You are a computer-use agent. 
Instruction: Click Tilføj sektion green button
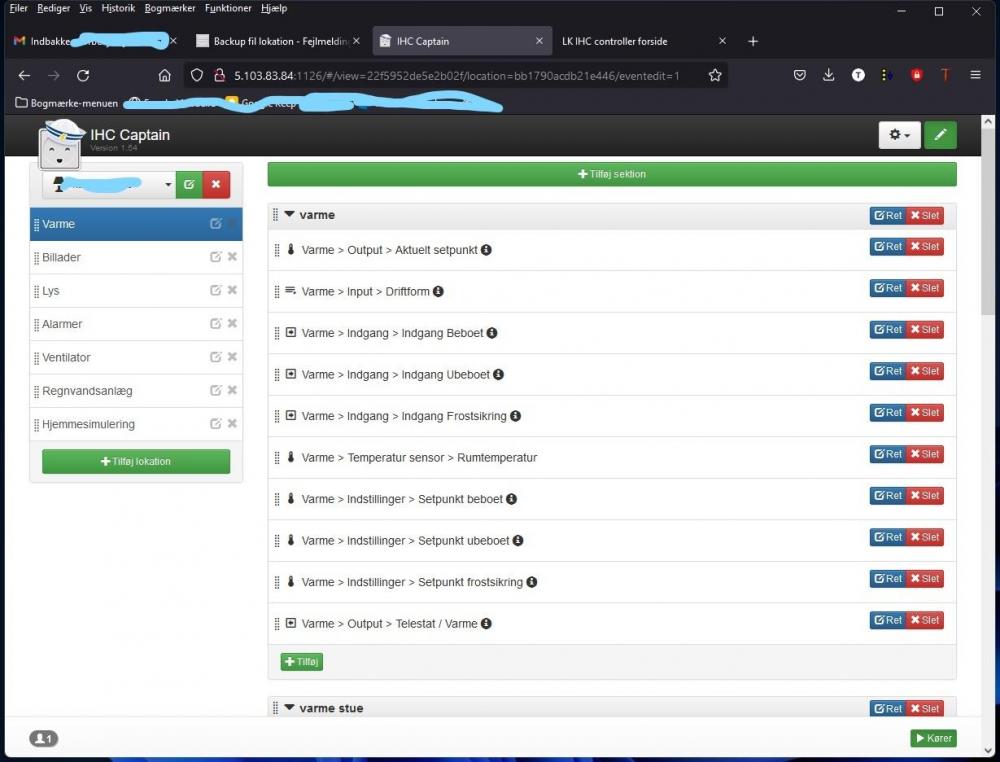click(x=612, y=174)
